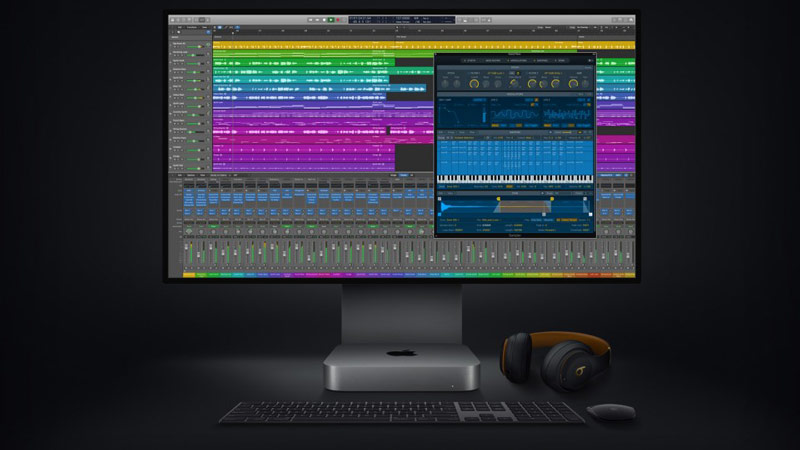Viewport: 800px width, 450px height.
Task: Click the Rewind button in transport bar
Action: coord(309,19)
